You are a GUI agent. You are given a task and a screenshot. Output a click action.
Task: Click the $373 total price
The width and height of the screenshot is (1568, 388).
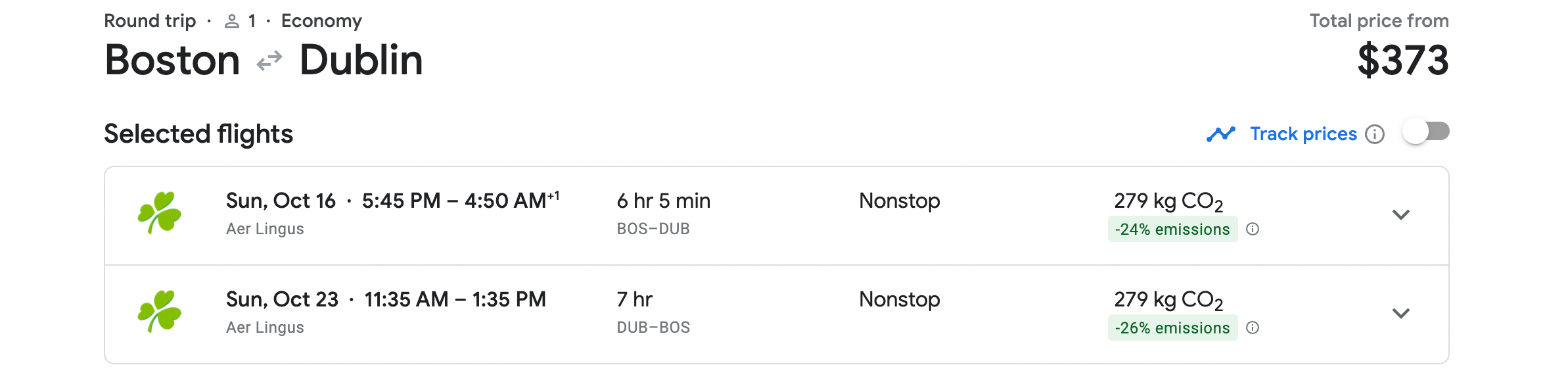click(1402, 60)
